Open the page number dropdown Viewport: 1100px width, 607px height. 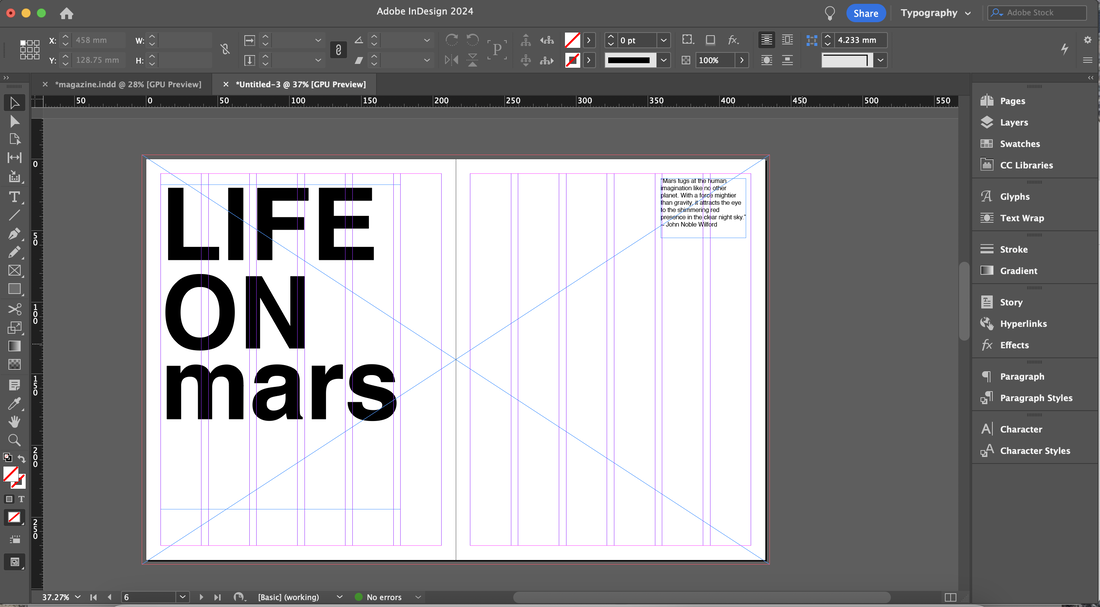click(183, 597)
